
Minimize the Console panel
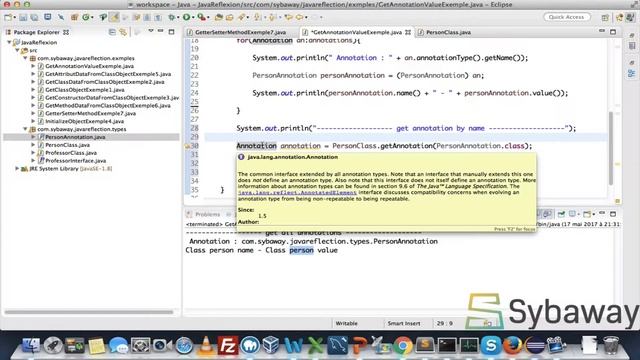tap(602, 213)
